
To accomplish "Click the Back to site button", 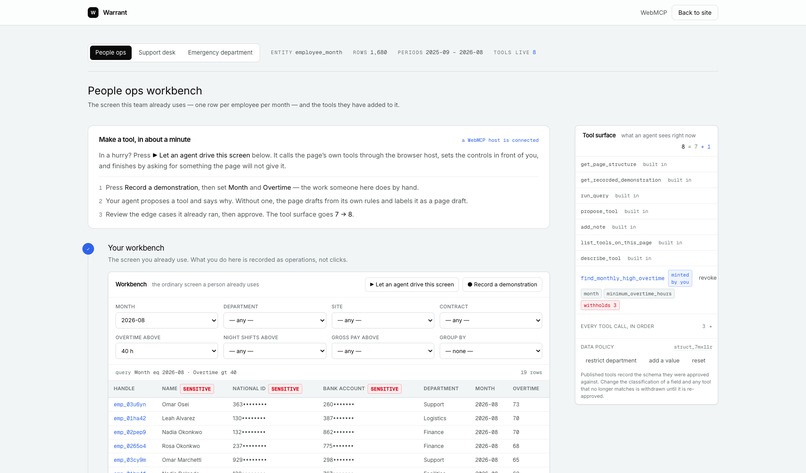I will click(x=694, y=12).
